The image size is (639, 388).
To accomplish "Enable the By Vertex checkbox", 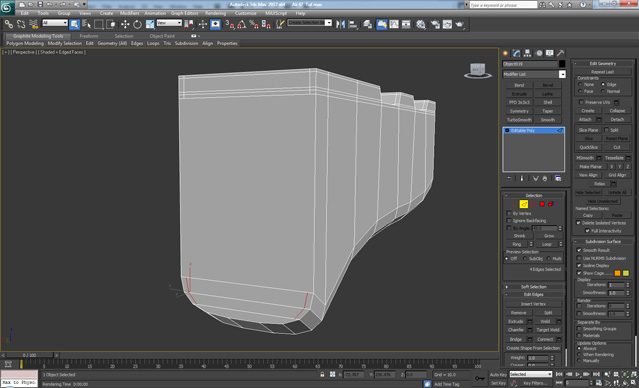I will click(x=509, y=214).
